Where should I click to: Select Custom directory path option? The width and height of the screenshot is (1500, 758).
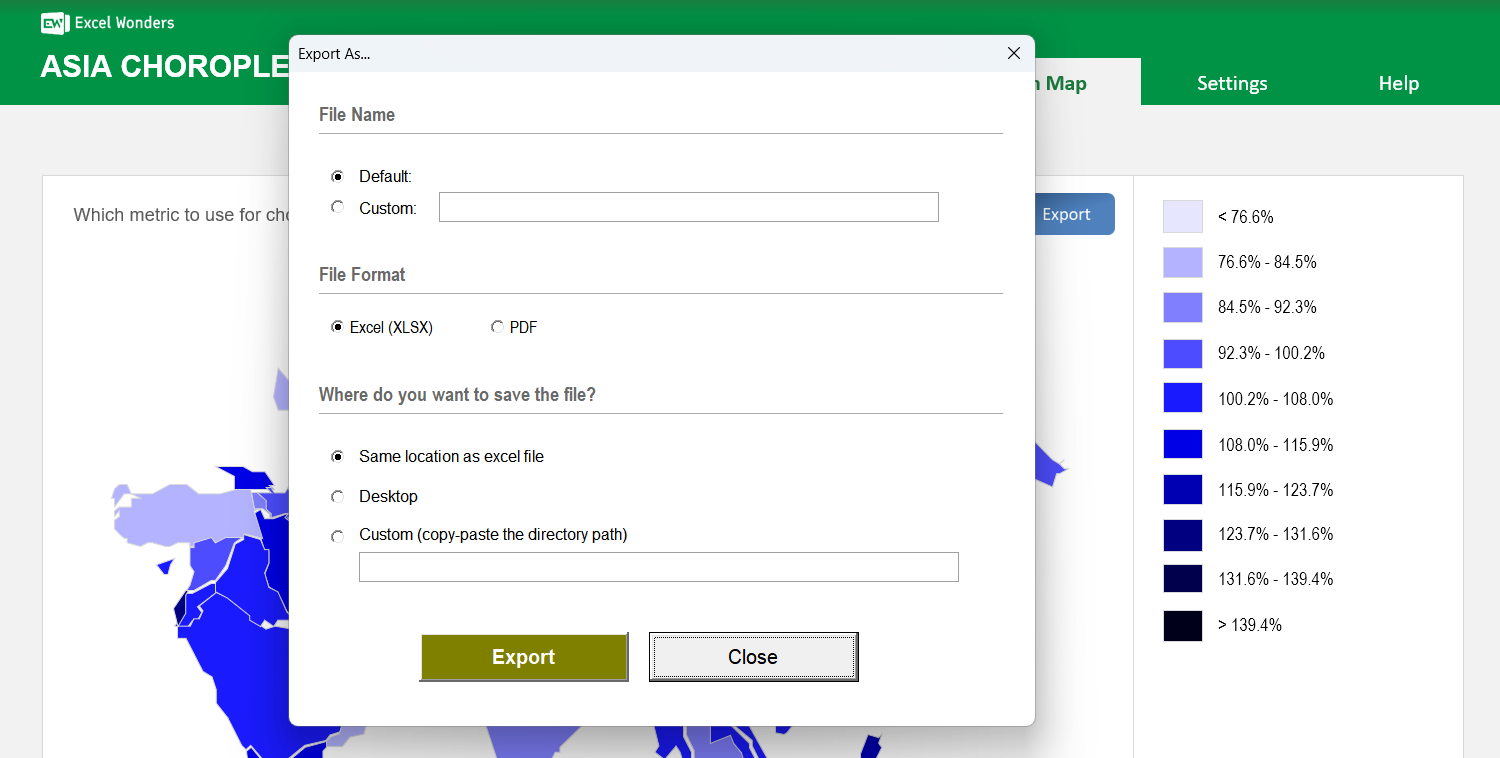(x=338, y=536)
